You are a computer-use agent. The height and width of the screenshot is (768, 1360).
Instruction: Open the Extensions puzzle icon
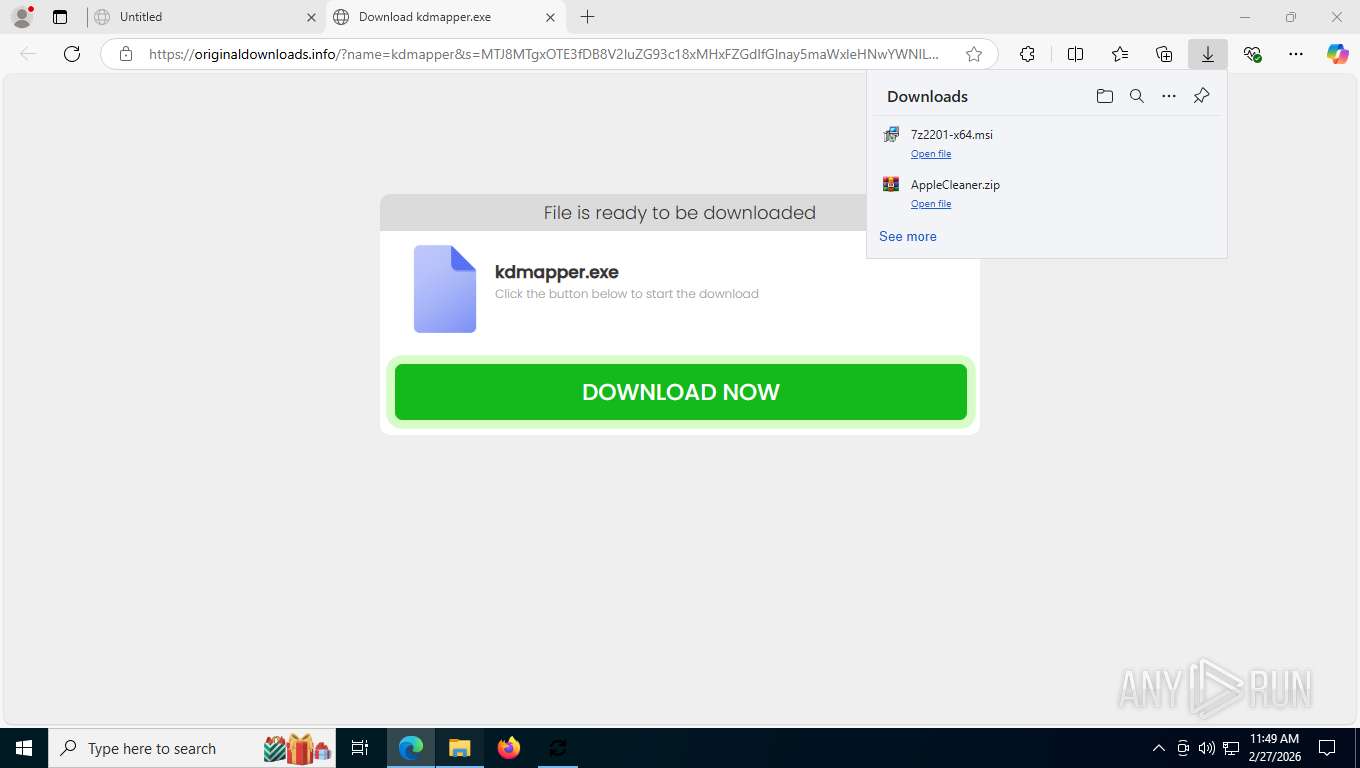click(x=1027, y=54)
